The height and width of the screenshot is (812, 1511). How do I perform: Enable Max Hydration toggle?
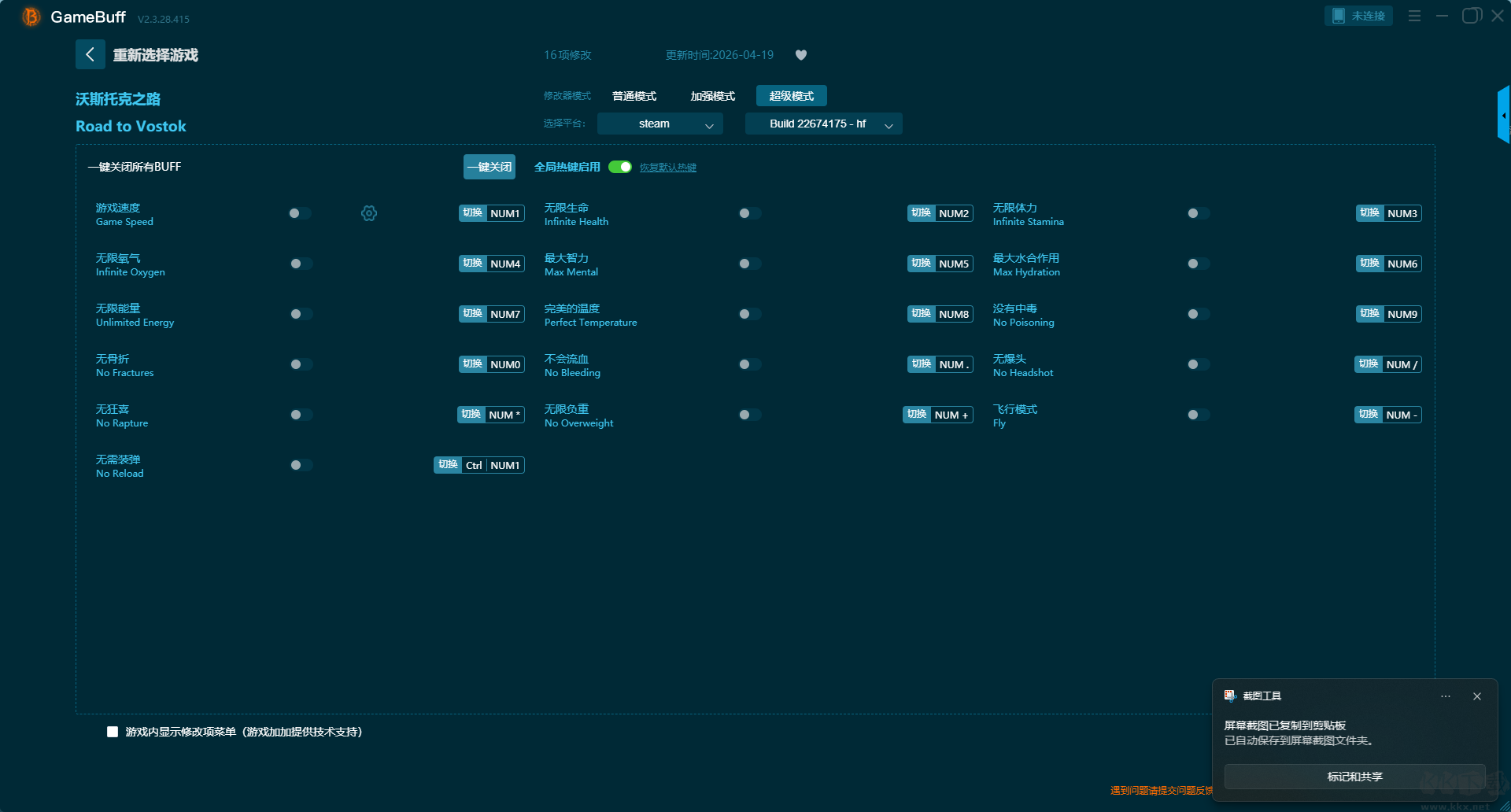[1199, 264]
